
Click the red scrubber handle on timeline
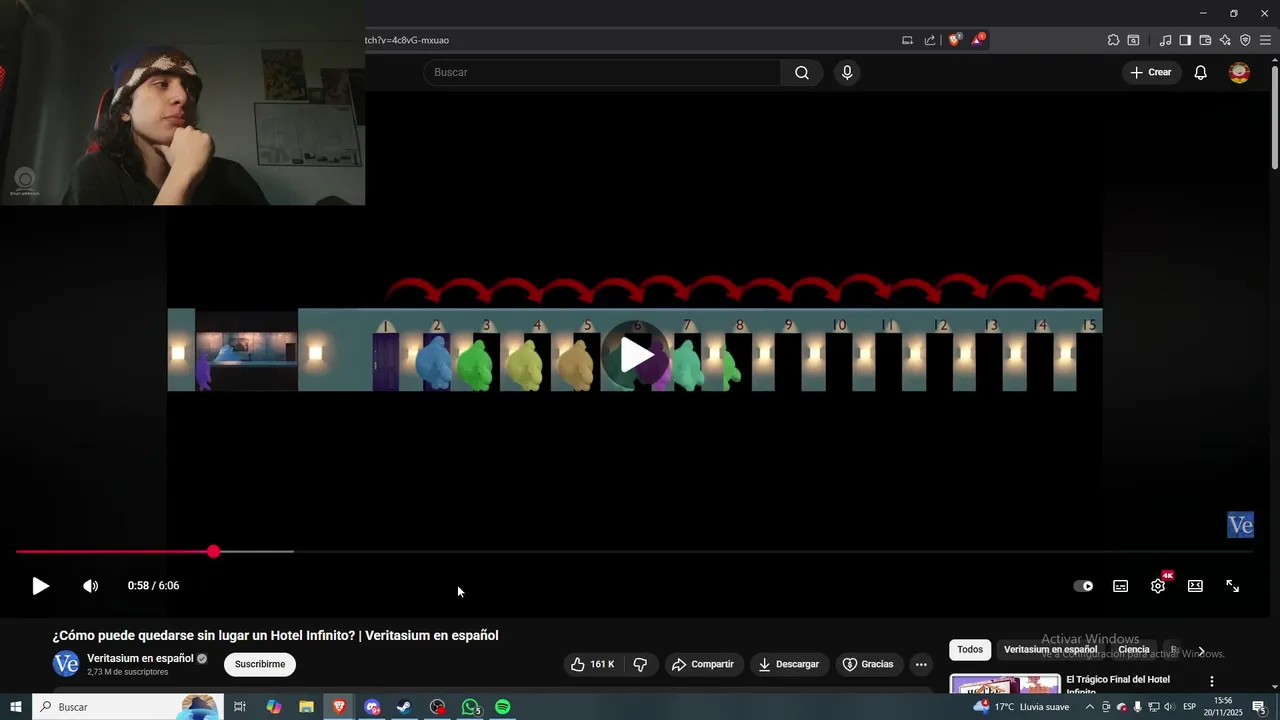coord(214,551)
